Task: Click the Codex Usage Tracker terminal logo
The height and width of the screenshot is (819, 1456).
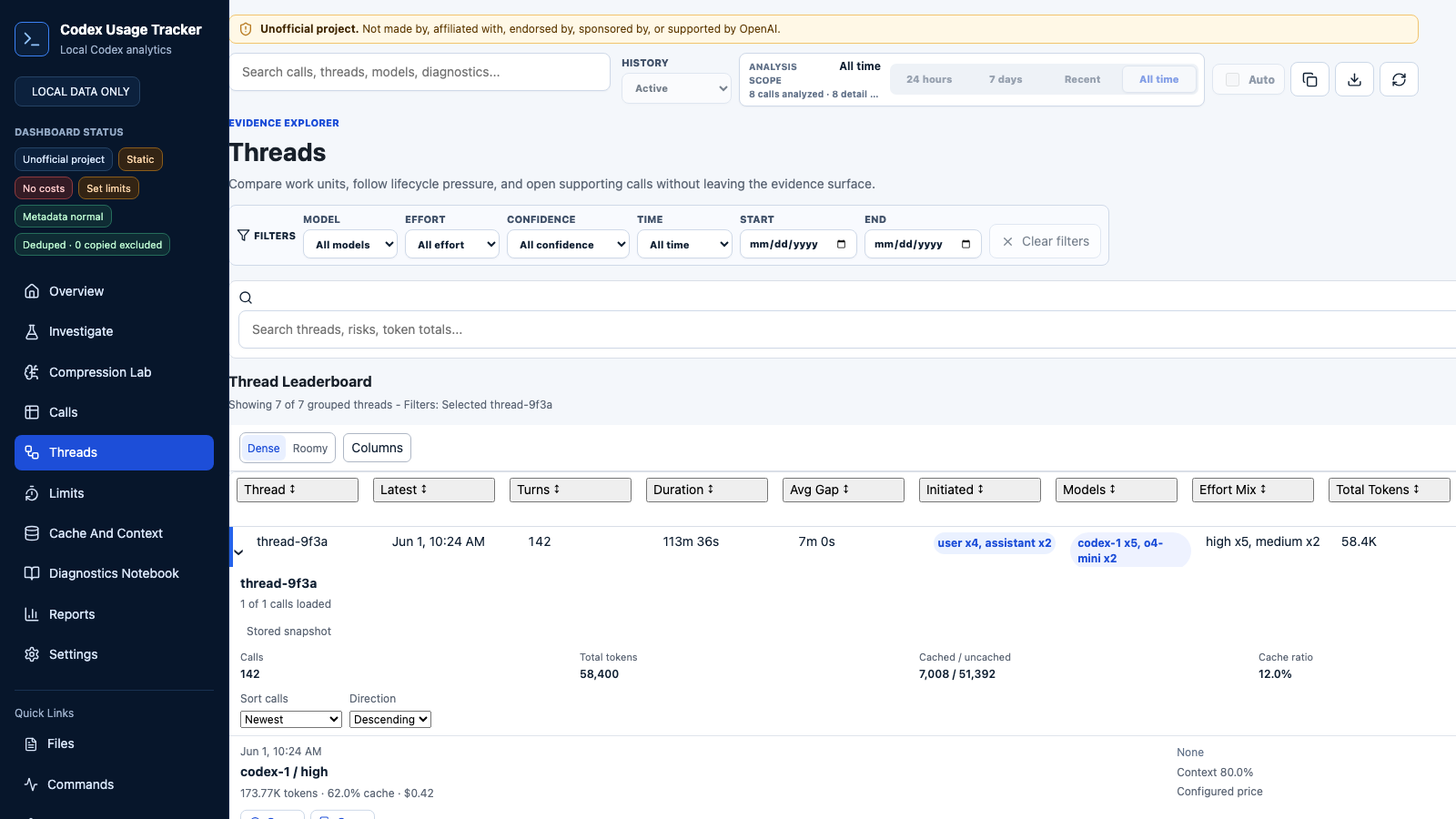Action: (x=32, y=39)
